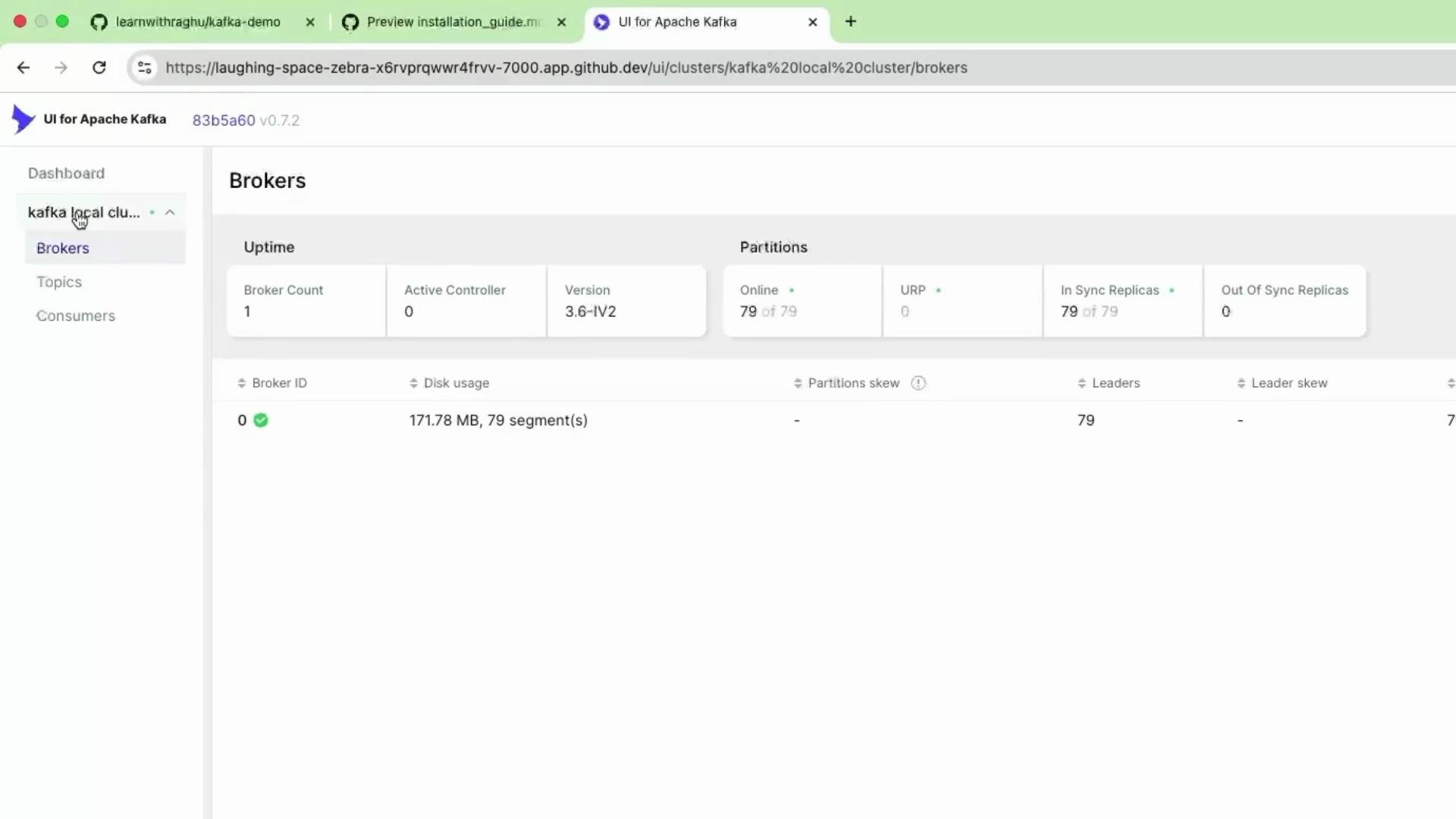This screenshot has height=819, width=1456.
Task: Click the kafka local cluster name
Action: point(83,212)
